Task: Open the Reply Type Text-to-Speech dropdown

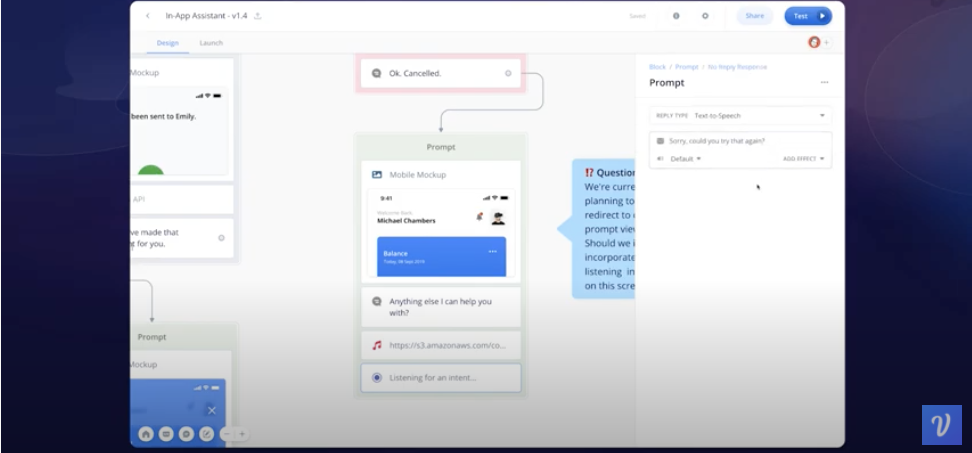Action: point(740,116)
